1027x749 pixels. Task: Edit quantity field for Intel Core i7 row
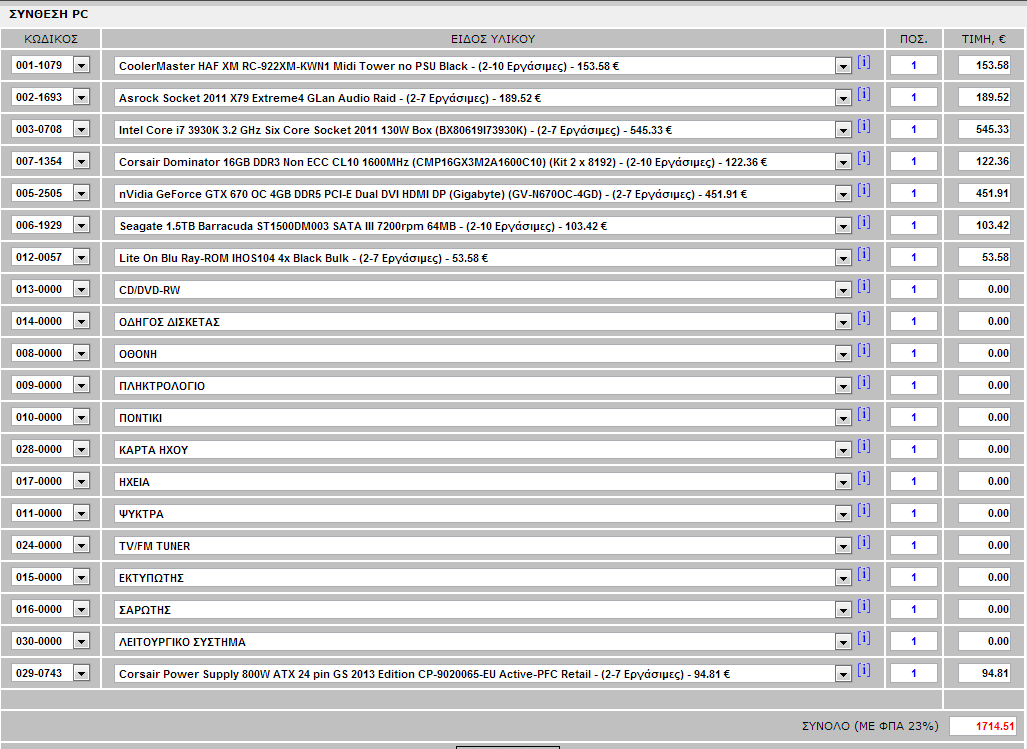point(914,130)
